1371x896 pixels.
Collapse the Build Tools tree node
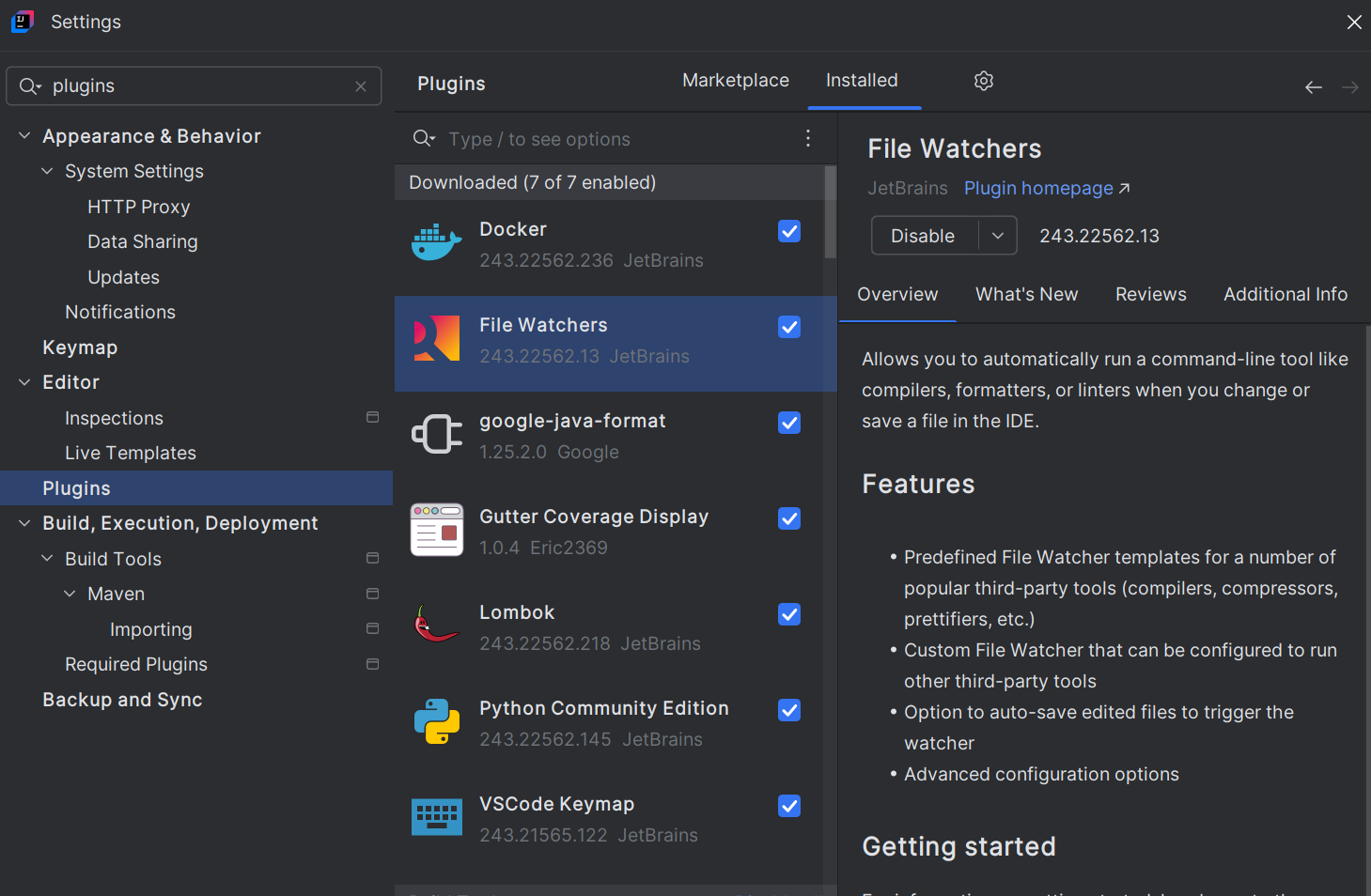pyautogui.click(x=47, y=559)
